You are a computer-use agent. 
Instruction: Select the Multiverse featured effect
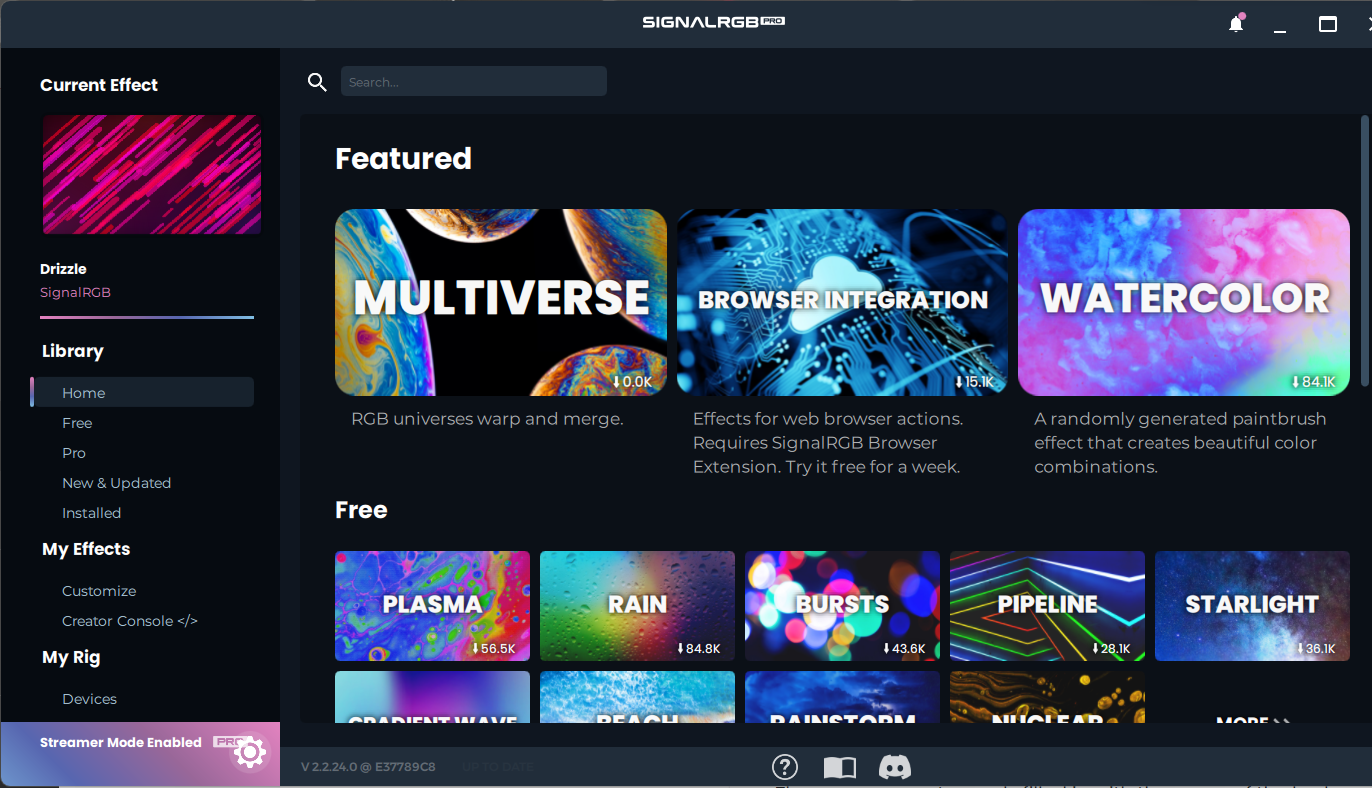[x=500, y=302]
